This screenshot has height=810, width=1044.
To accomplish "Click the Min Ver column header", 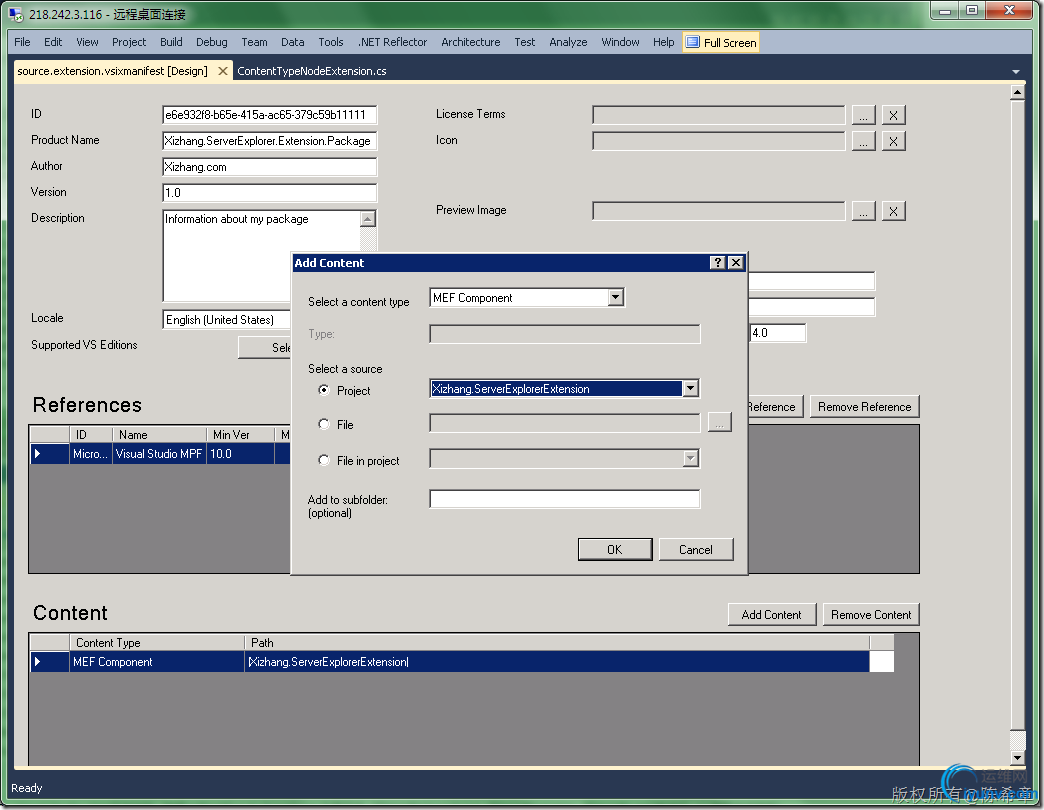I will pyautogui.click(x=240, y=435).
